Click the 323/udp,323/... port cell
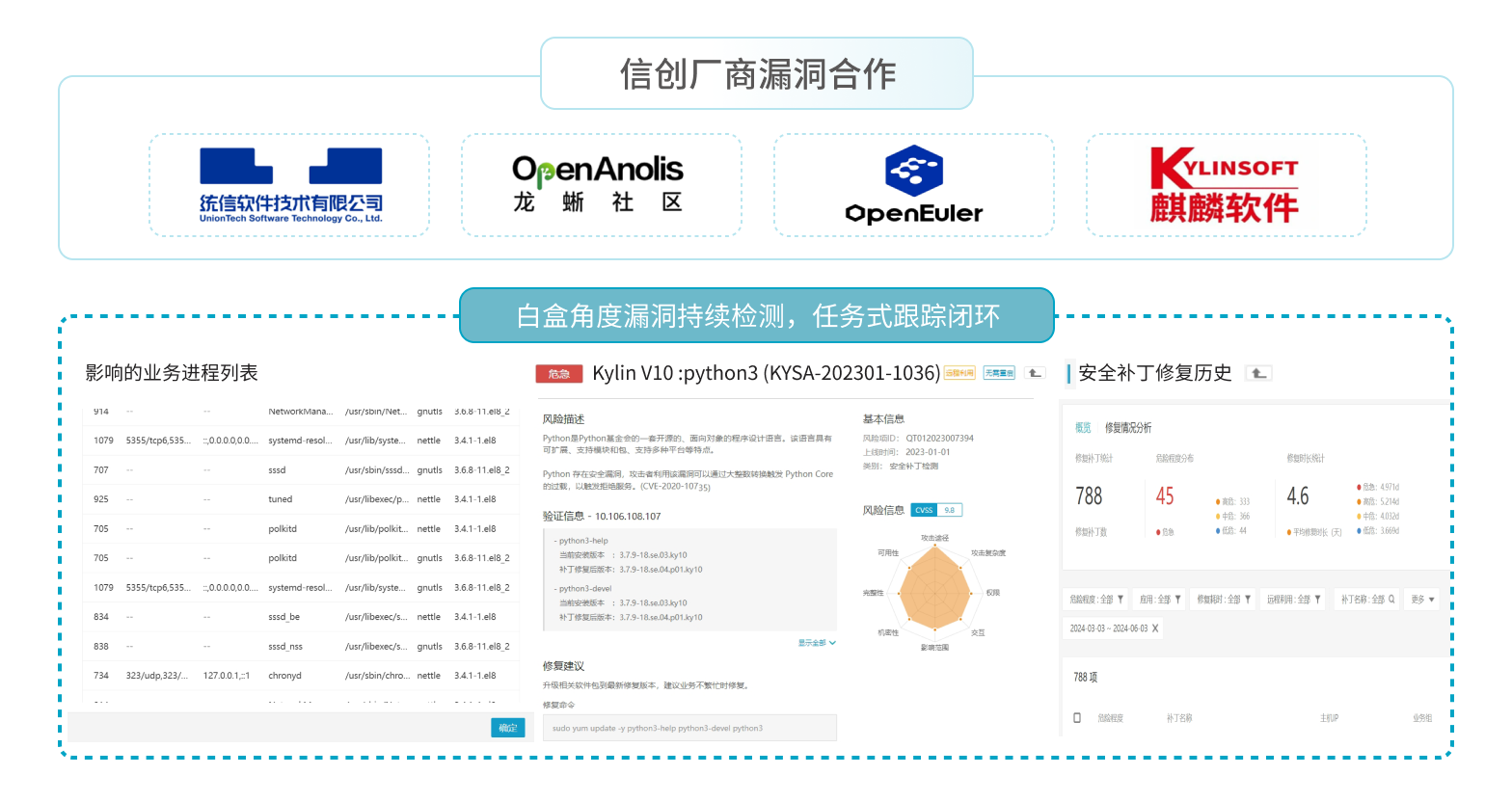 tap(157, 676)
